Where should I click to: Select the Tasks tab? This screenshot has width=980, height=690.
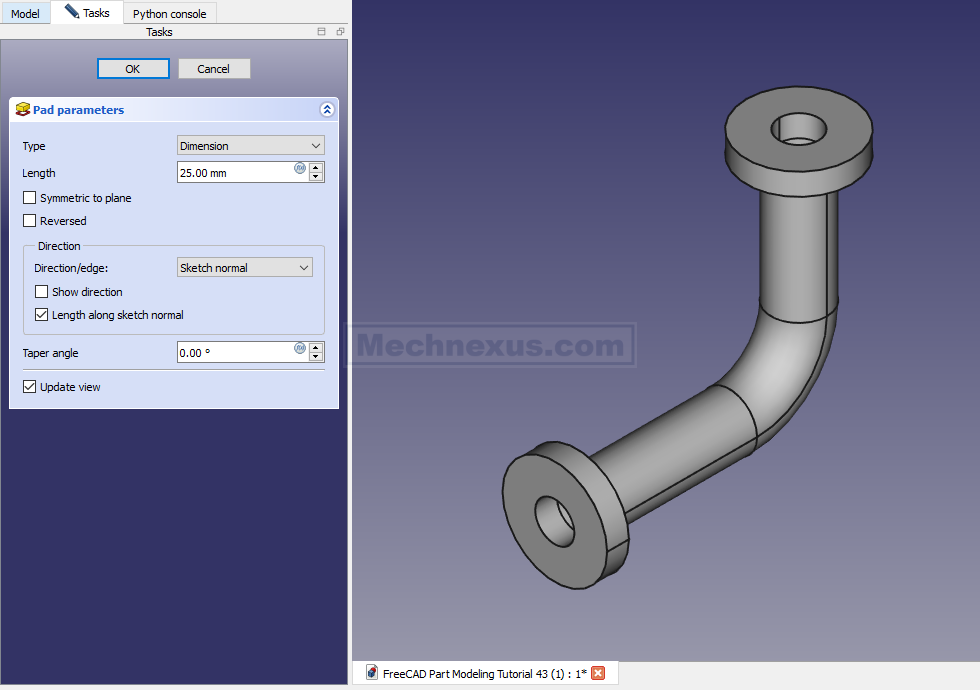point(87,12)
